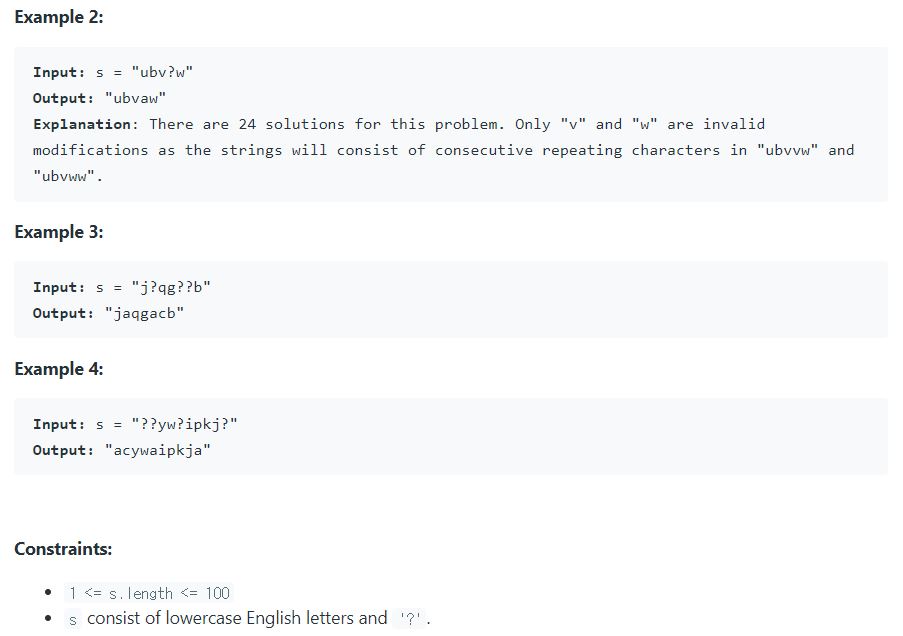
Task: Click the word "Input" in Example 4
Action: 56,423
